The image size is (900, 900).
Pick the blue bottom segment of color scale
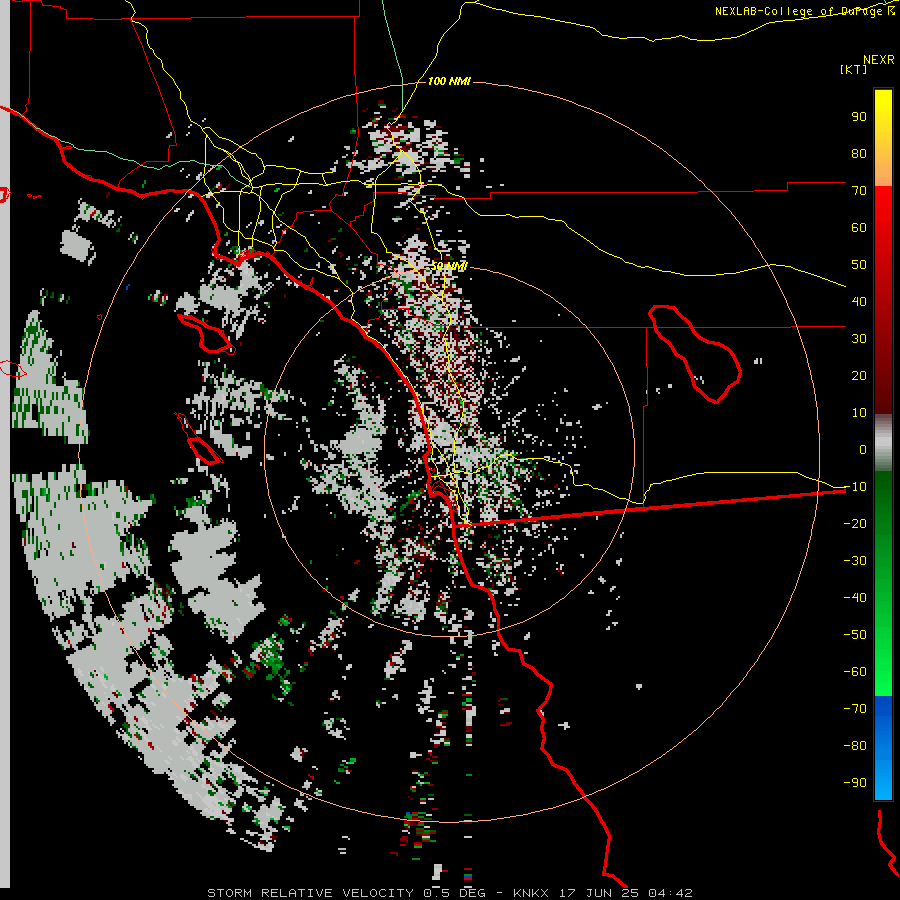pos(883,748)
